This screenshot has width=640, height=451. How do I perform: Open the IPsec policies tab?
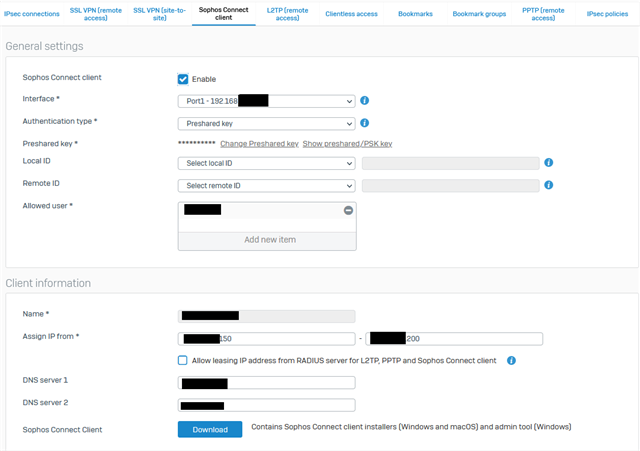point(607,14)
